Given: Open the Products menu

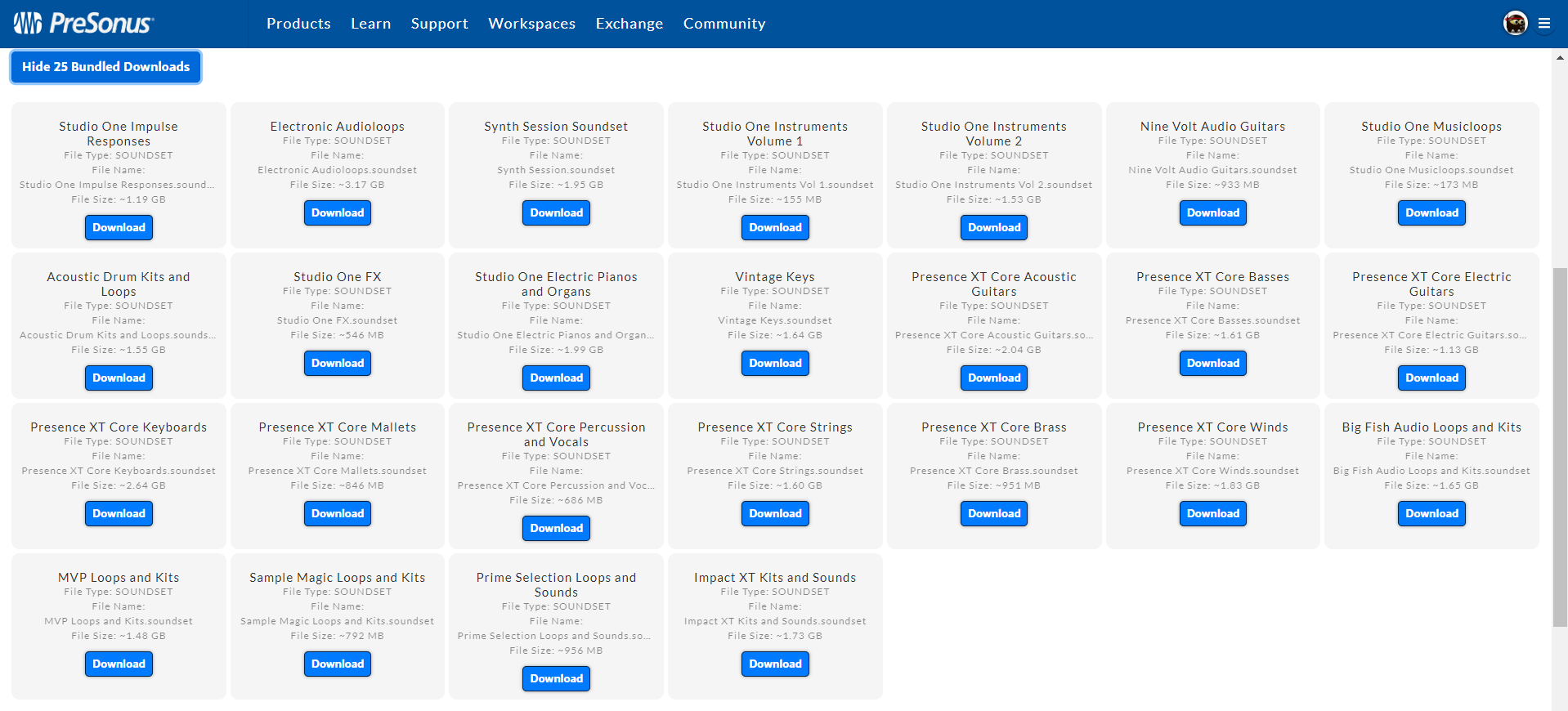Looking at the screenshot, I should click(298, 24).
